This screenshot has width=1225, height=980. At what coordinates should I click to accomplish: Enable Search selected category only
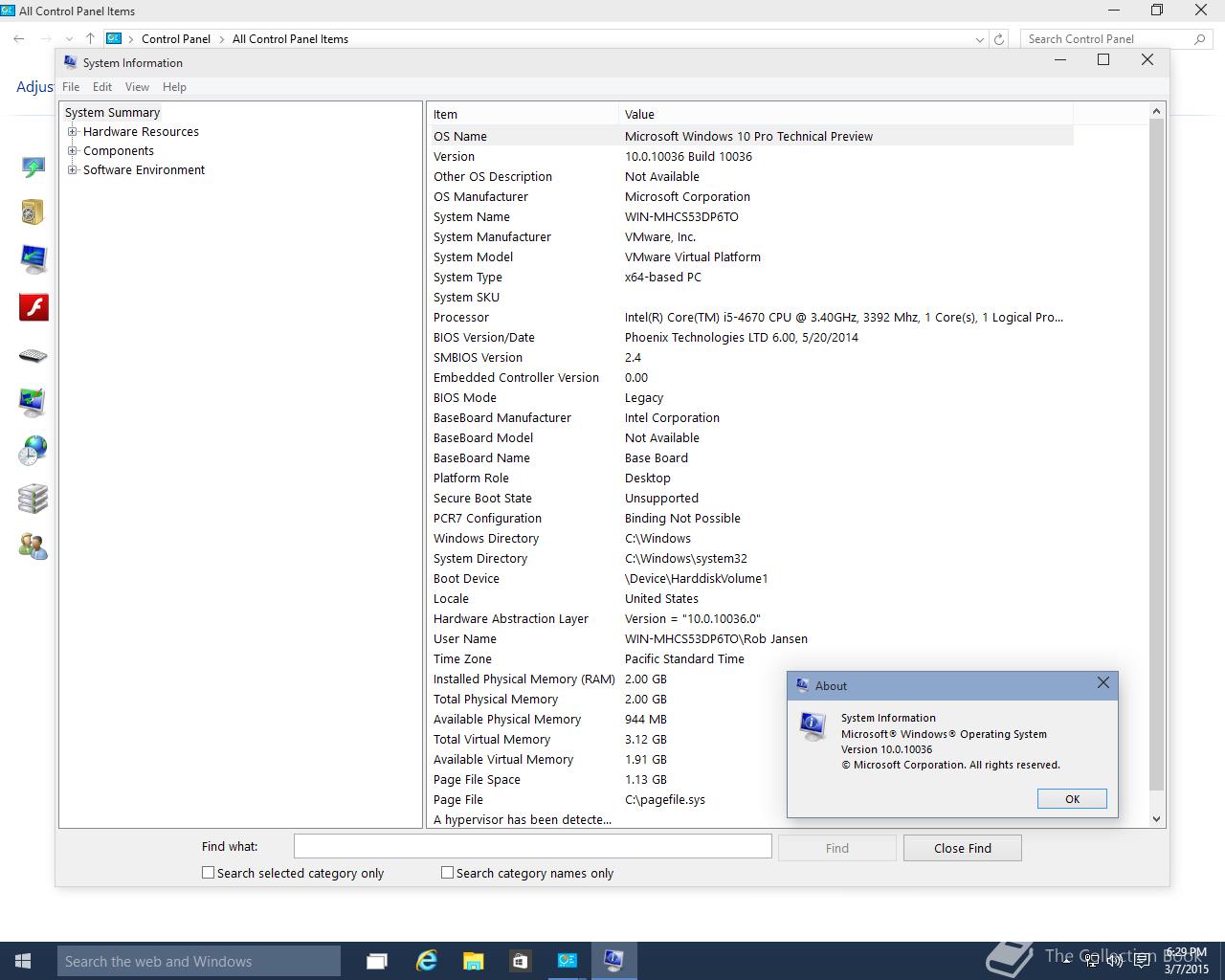pyautogui.click(x=208, y=873)
